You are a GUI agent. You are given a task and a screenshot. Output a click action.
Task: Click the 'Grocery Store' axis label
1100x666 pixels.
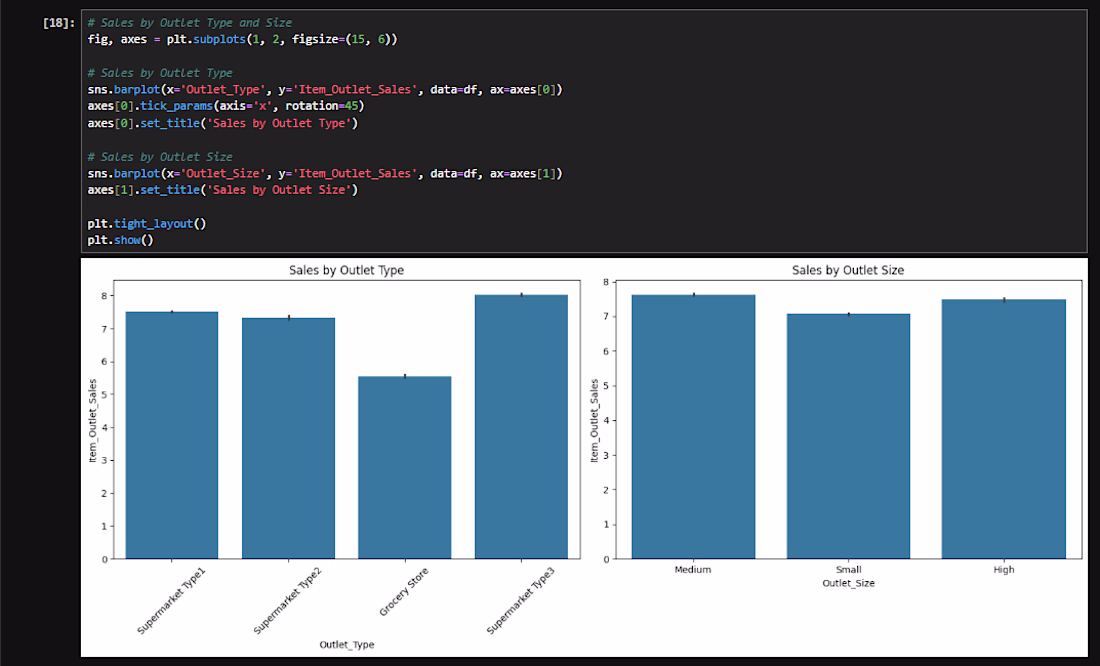pos(403,592)
